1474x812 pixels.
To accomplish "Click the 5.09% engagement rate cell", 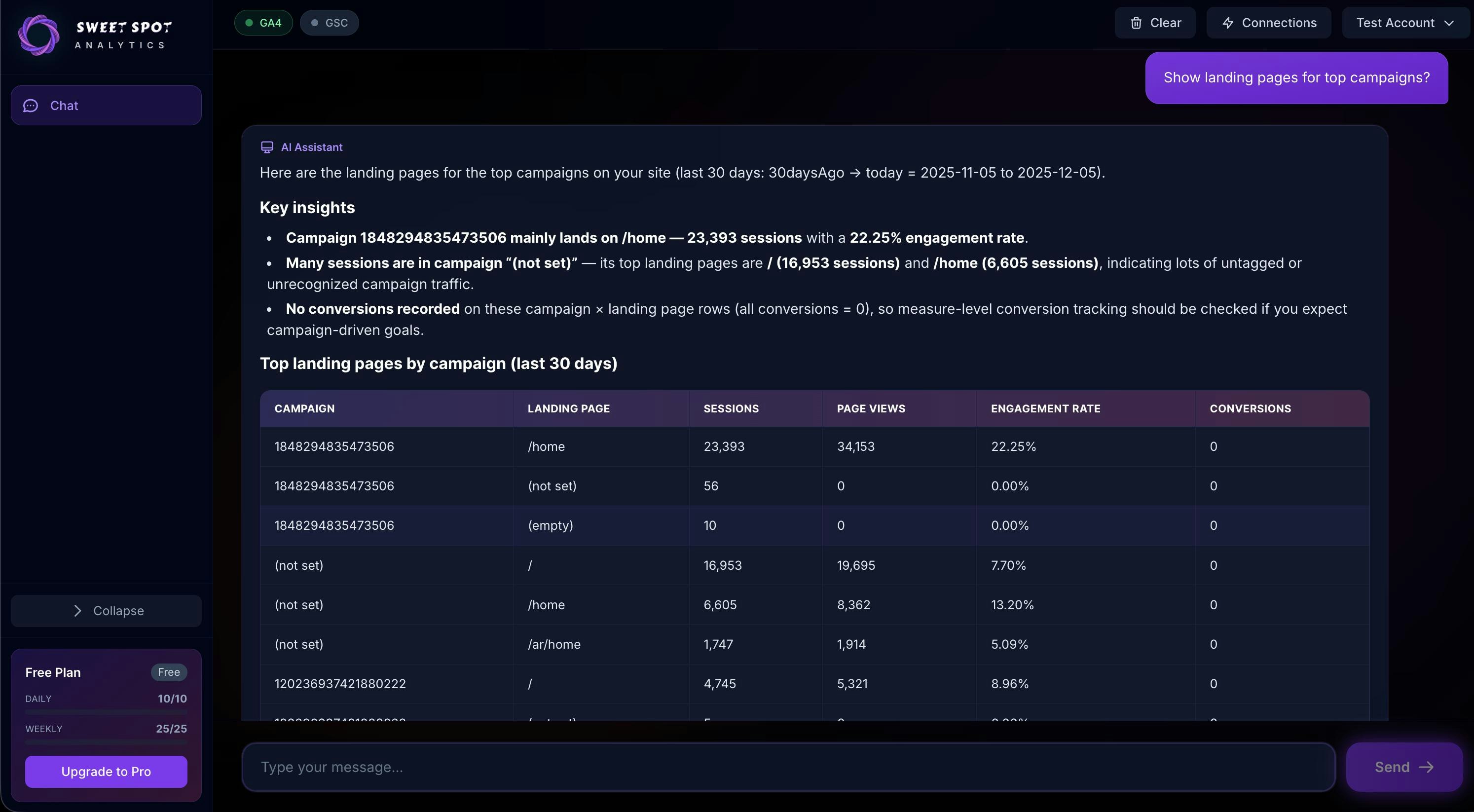I will point(1085,644).
